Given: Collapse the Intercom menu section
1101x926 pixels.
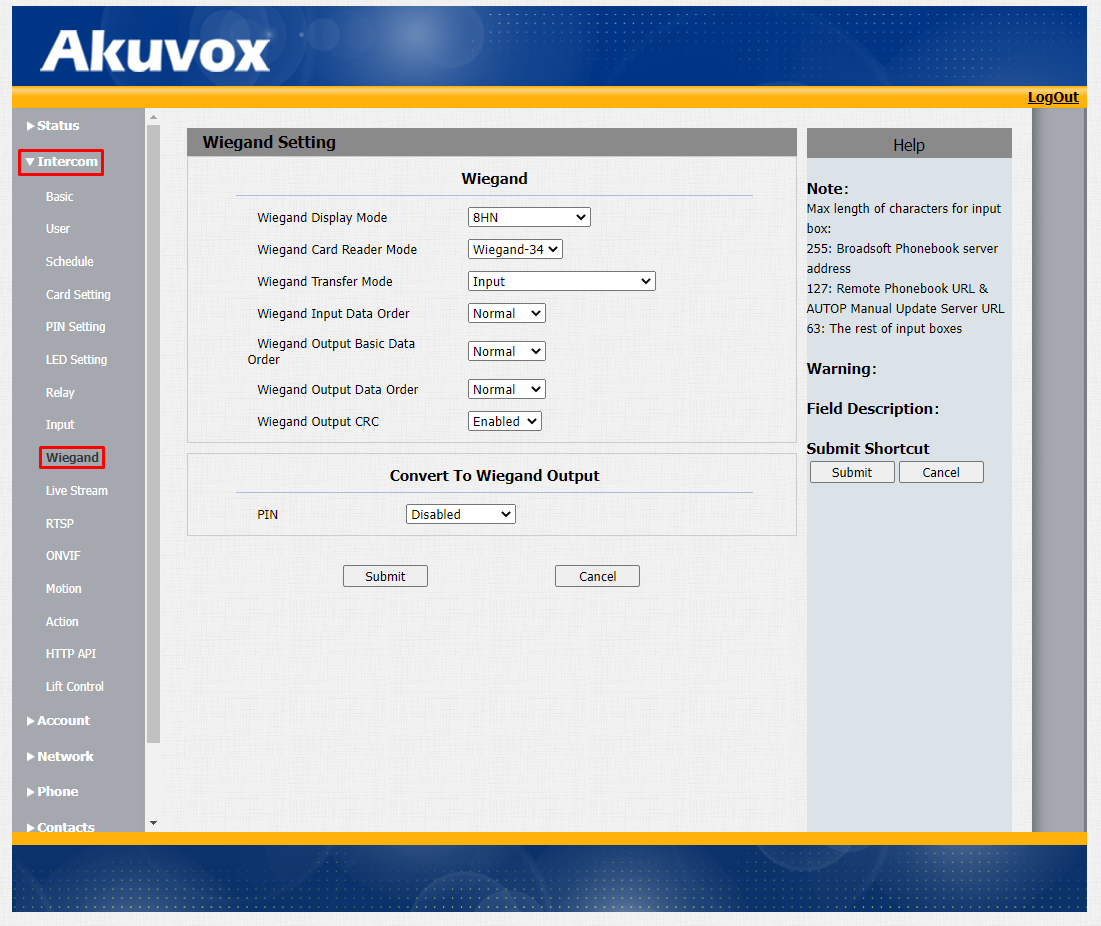Looking at the screenshot, I should pos(62,162).
